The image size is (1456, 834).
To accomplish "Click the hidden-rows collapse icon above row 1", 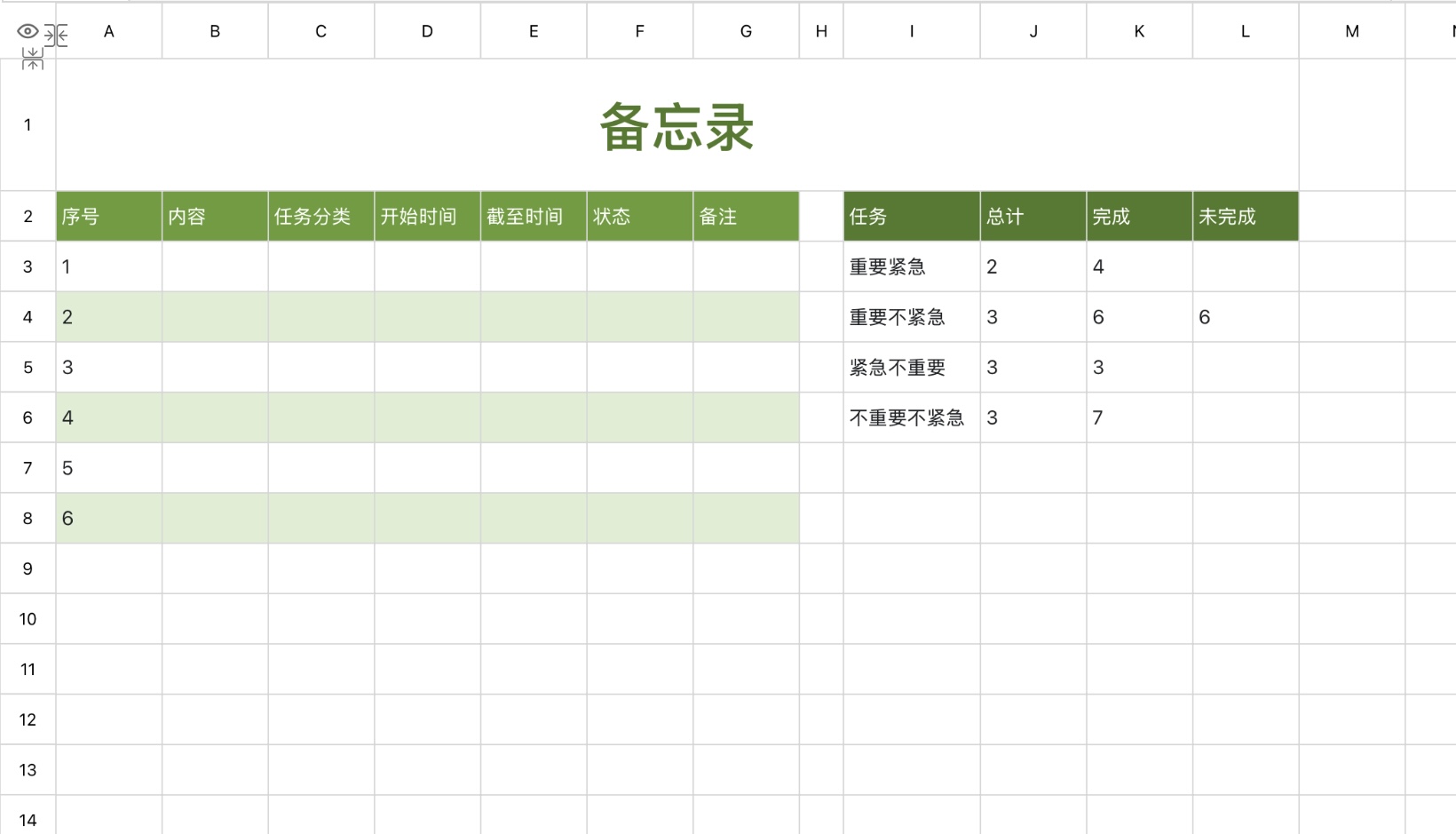I will click(33, 60).
